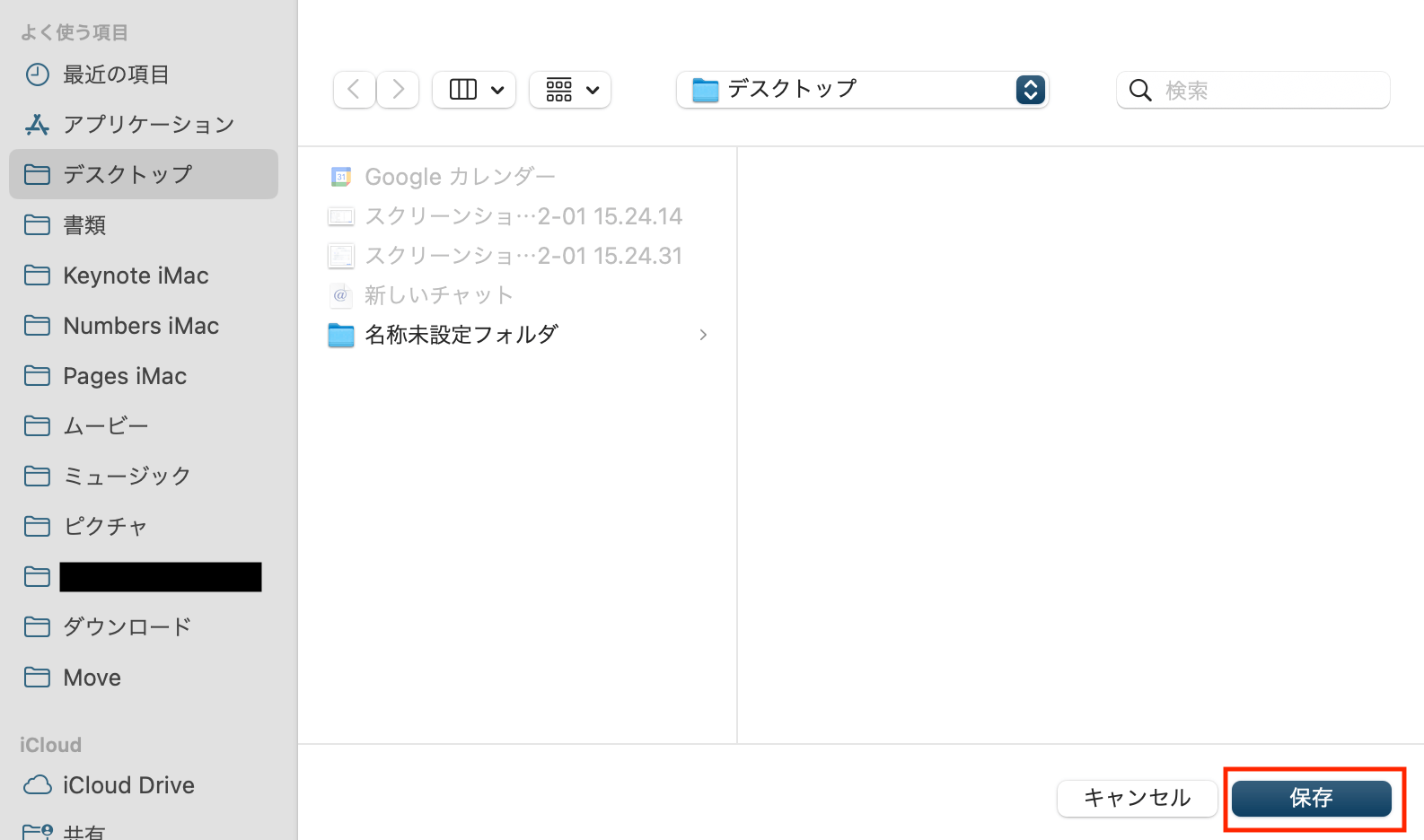
Task: Click the folder icon beside Keynote iMac
Action: 38,275
